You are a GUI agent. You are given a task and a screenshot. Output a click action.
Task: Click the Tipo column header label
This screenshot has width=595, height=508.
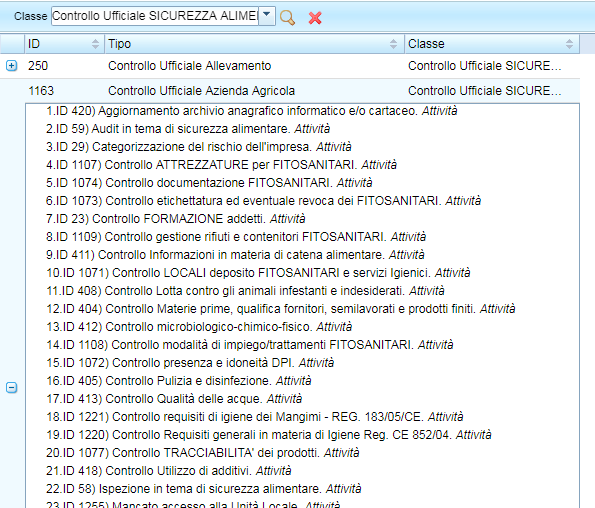[x=120, y=44]
